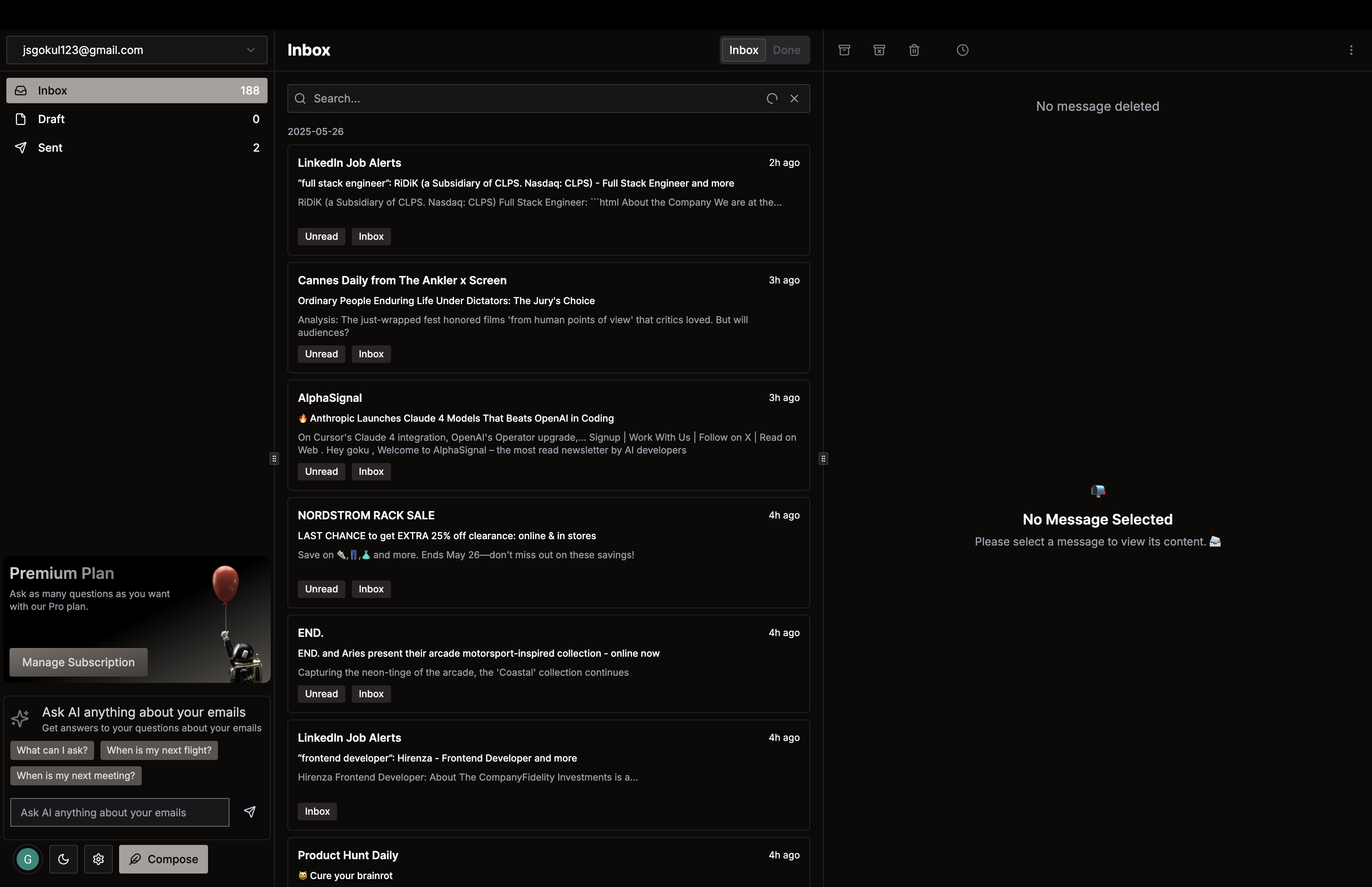Click the move-to-junk archive-X icon
The width and height of the screenshot is (1372, 887).
pyautogui.click(x=879, y=50)
